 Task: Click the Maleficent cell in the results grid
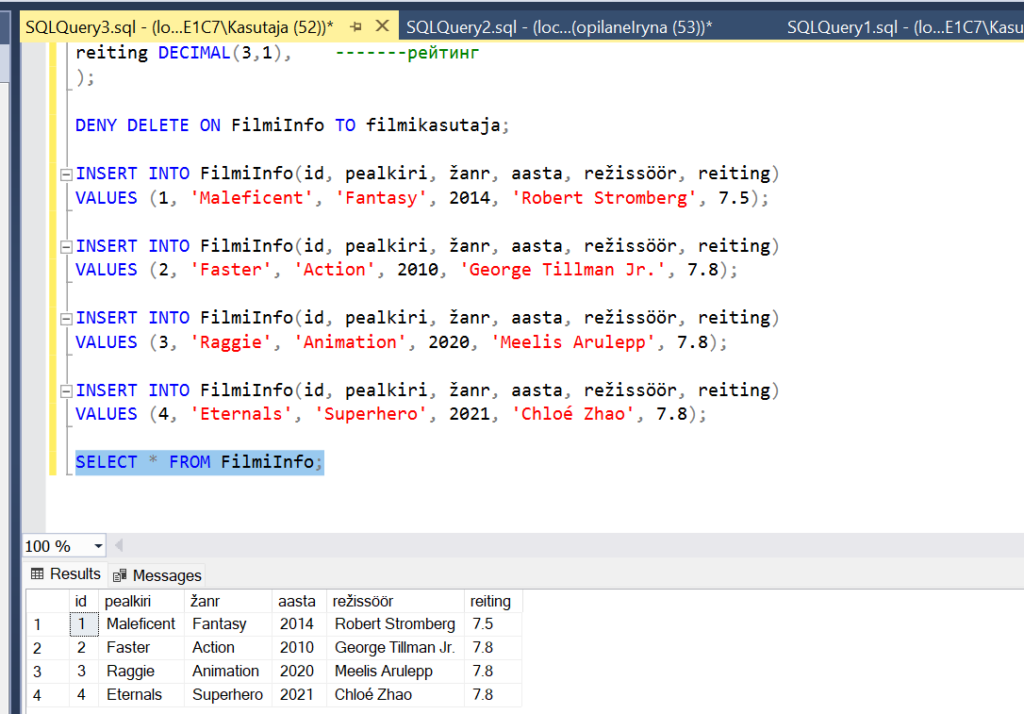141,625
